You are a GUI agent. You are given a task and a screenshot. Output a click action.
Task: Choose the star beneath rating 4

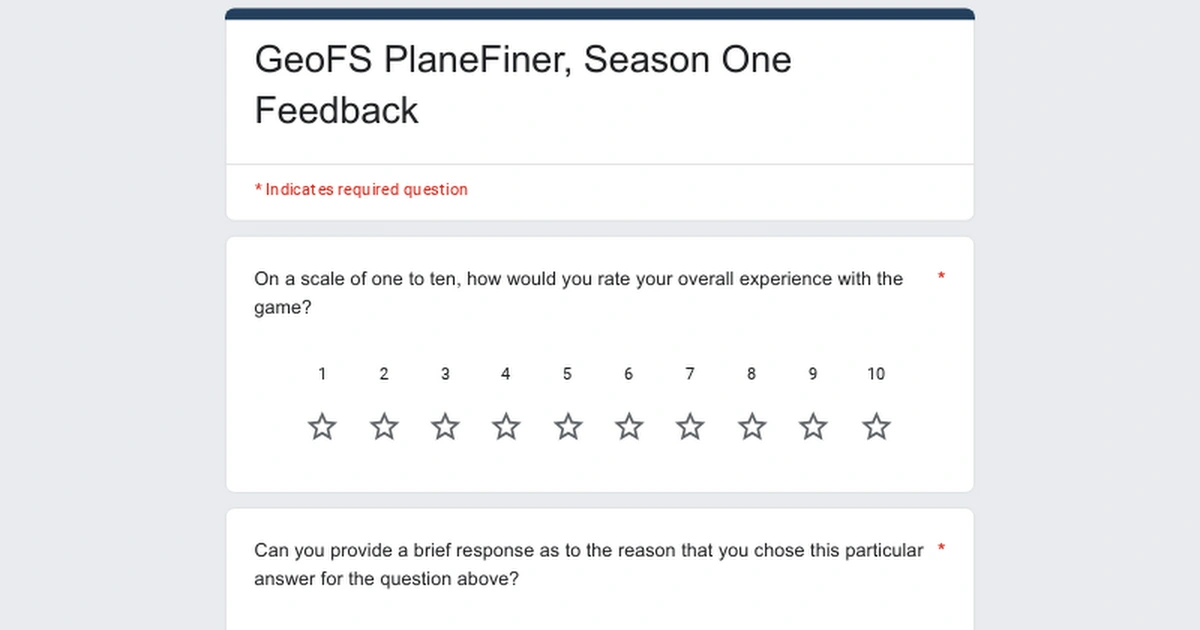pyautogui.click(x=506, y=426)
